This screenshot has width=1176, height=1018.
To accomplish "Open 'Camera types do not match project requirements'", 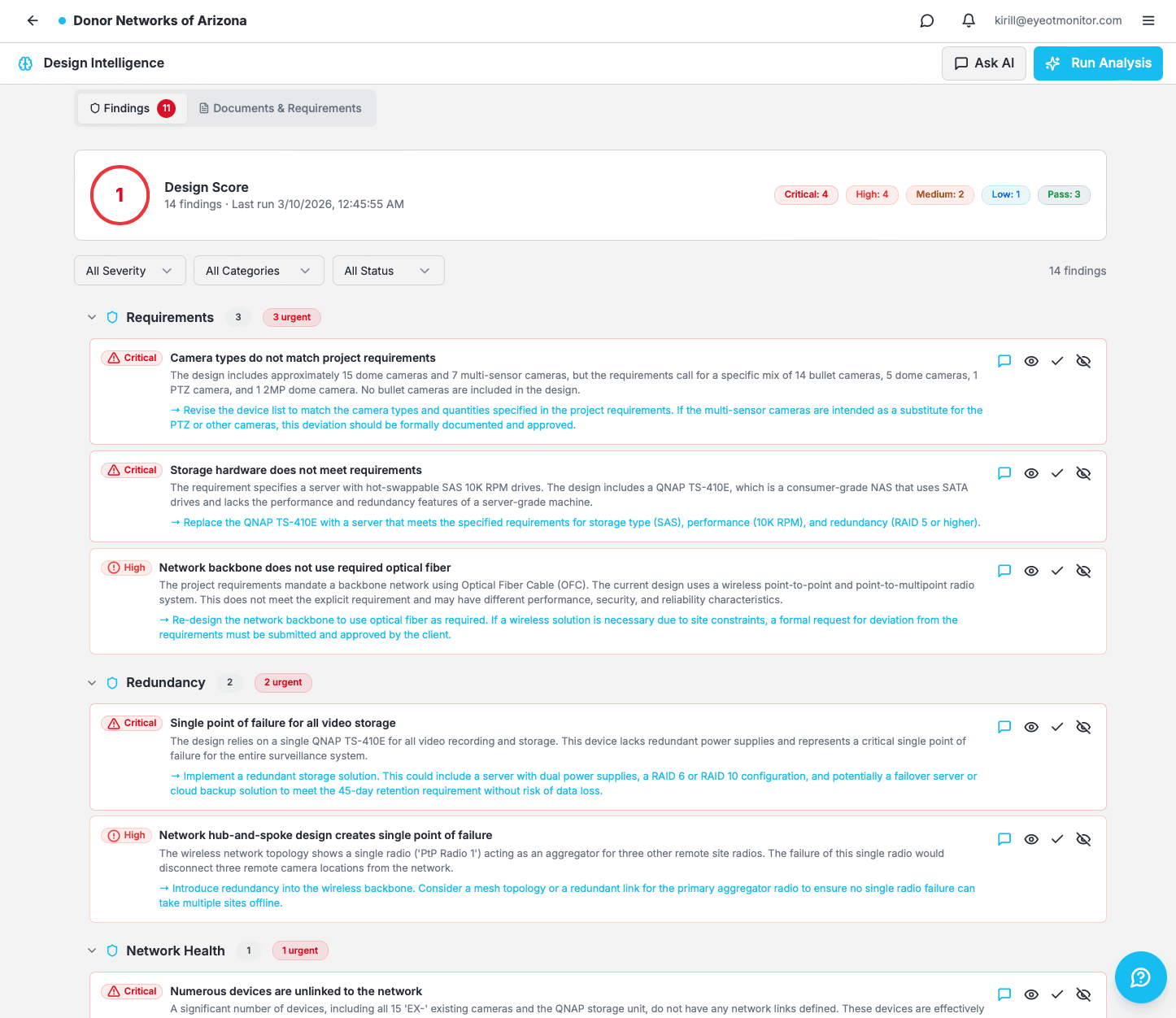I will [x=303, y=358].
